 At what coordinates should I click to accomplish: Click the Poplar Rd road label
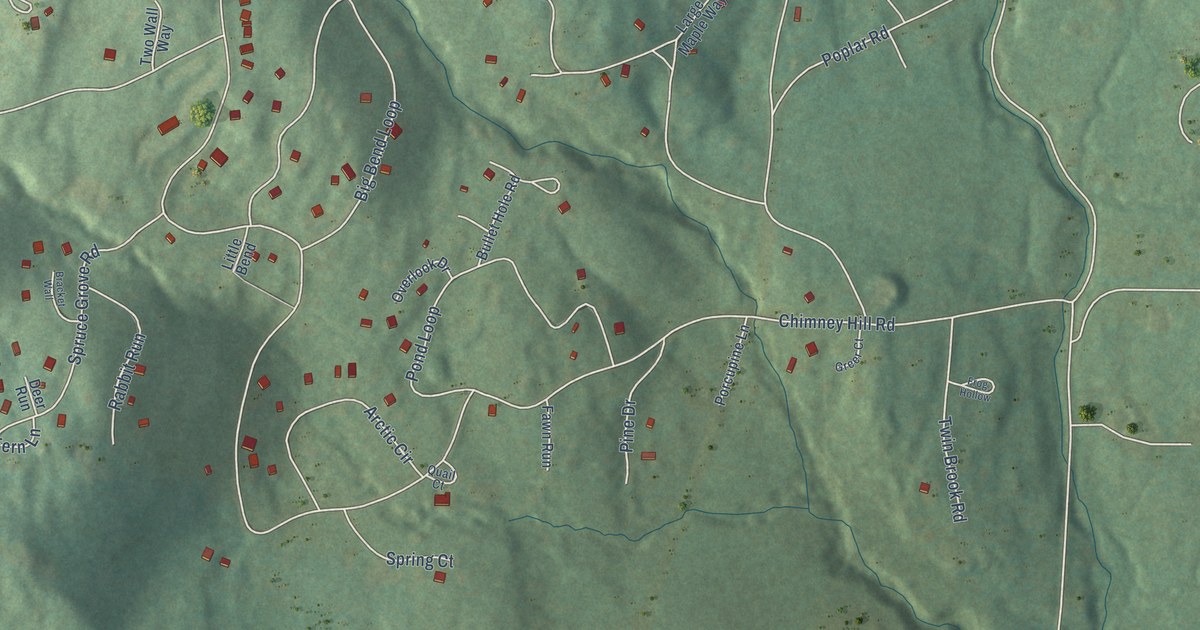tap(855, 47)
